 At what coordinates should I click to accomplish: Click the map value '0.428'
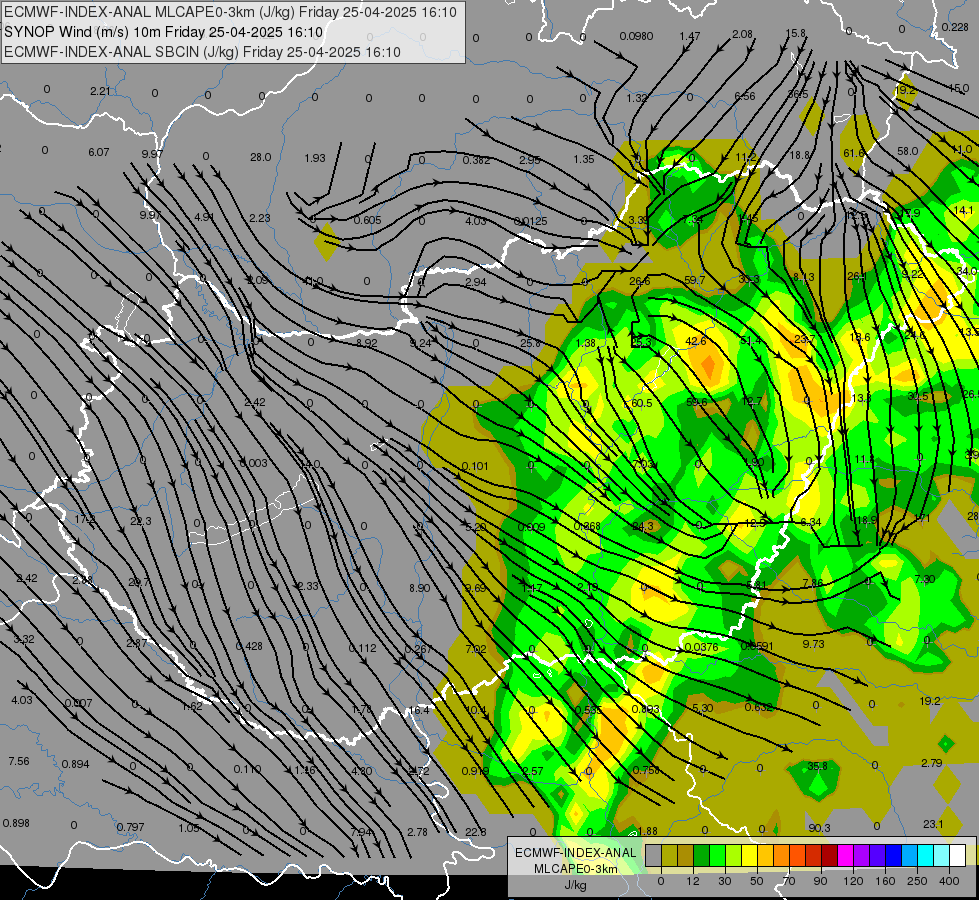249,646
